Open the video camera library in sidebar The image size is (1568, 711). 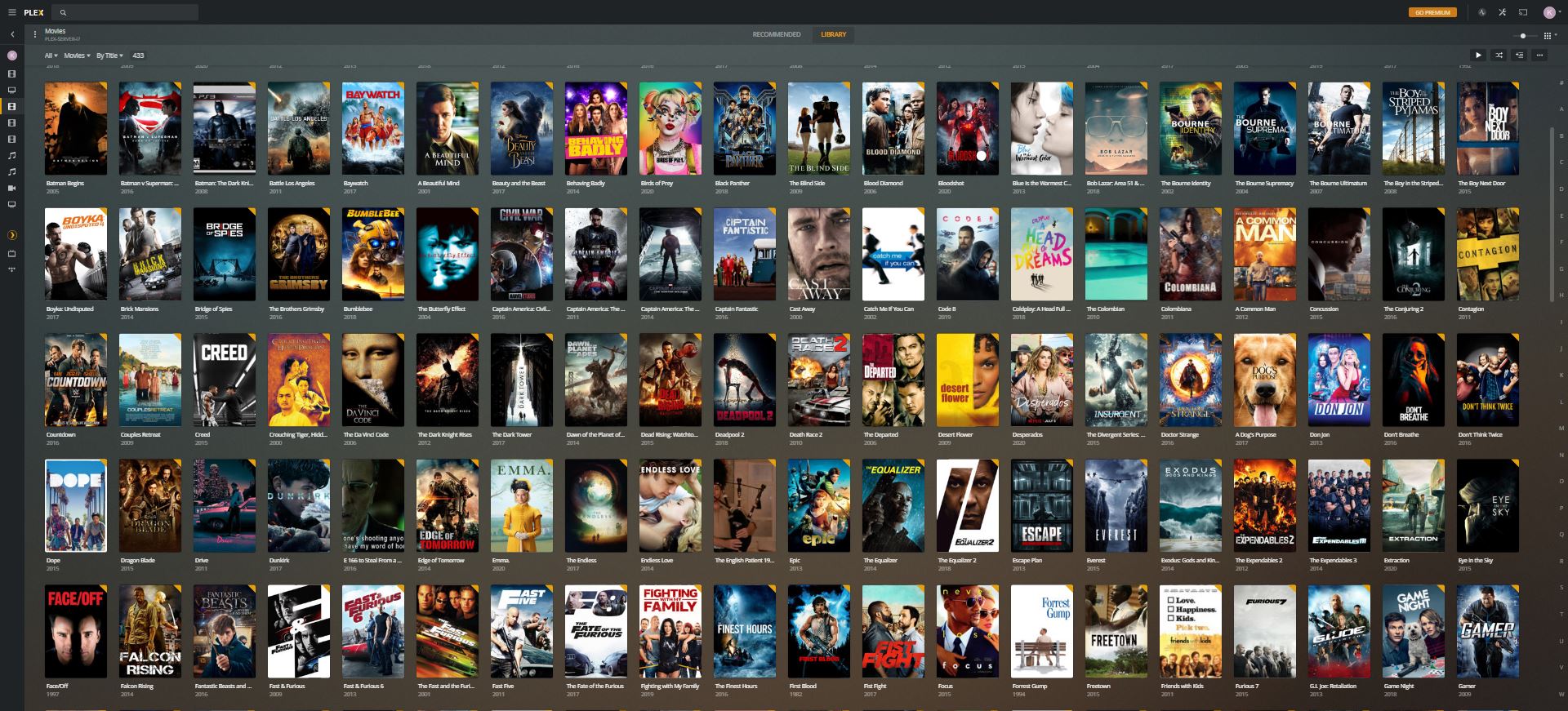tap(12, 189)
